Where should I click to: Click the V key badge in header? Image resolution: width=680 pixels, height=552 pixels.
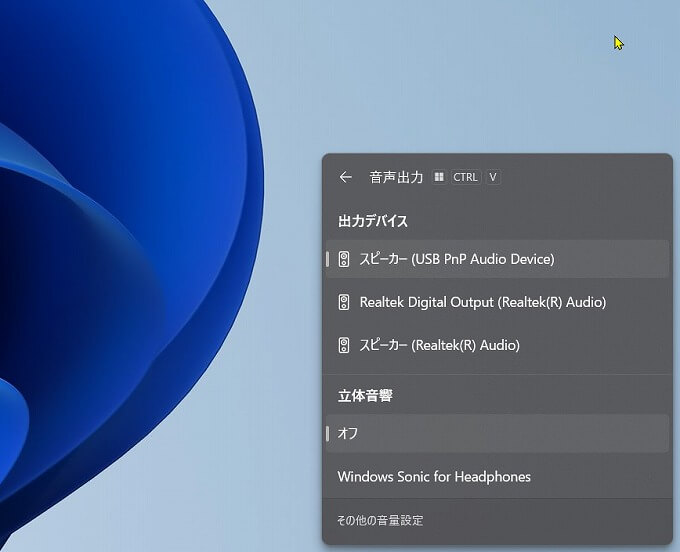[493, 177]
